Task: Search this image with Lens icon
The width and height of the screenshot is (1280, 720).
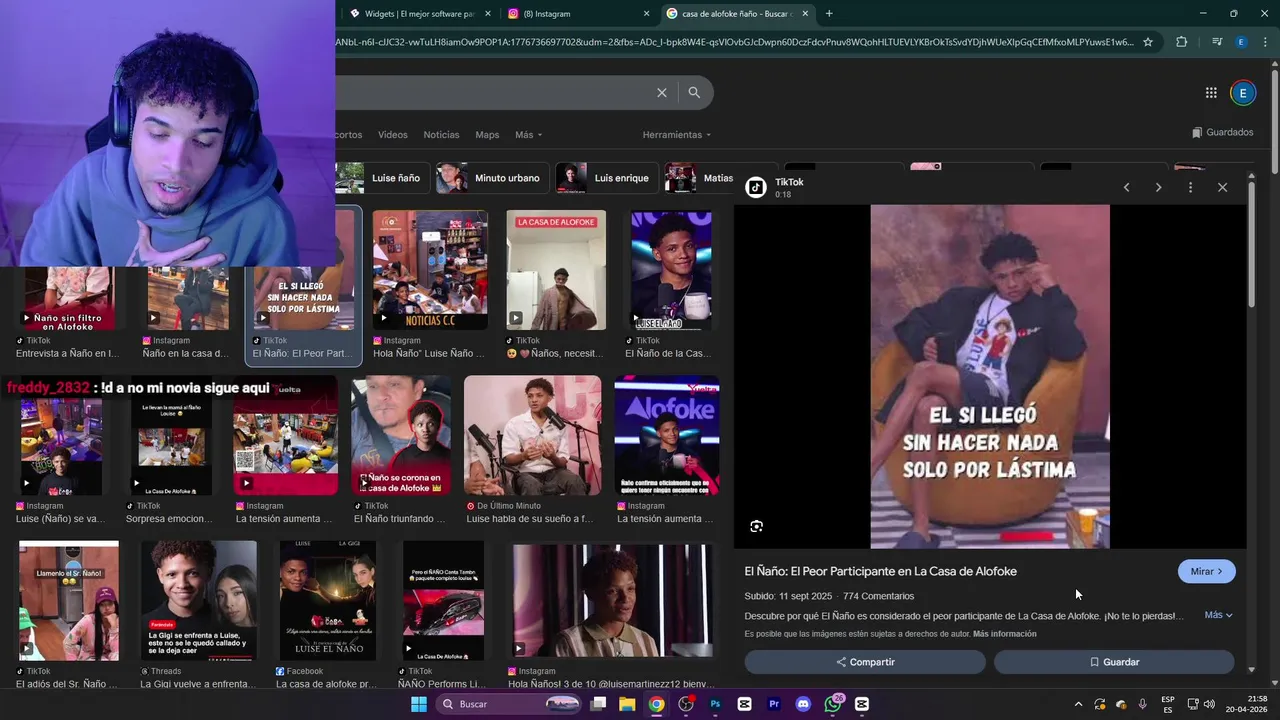Action: (x=757, y=526)
